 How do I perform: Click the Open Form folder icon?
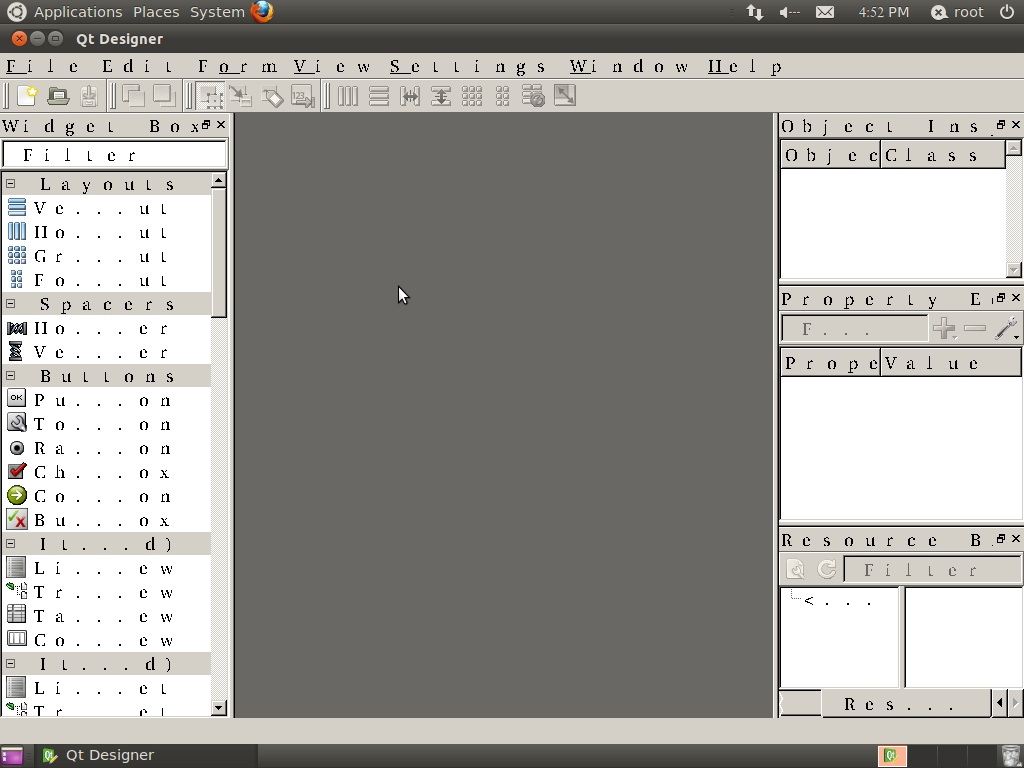[58, 96]
